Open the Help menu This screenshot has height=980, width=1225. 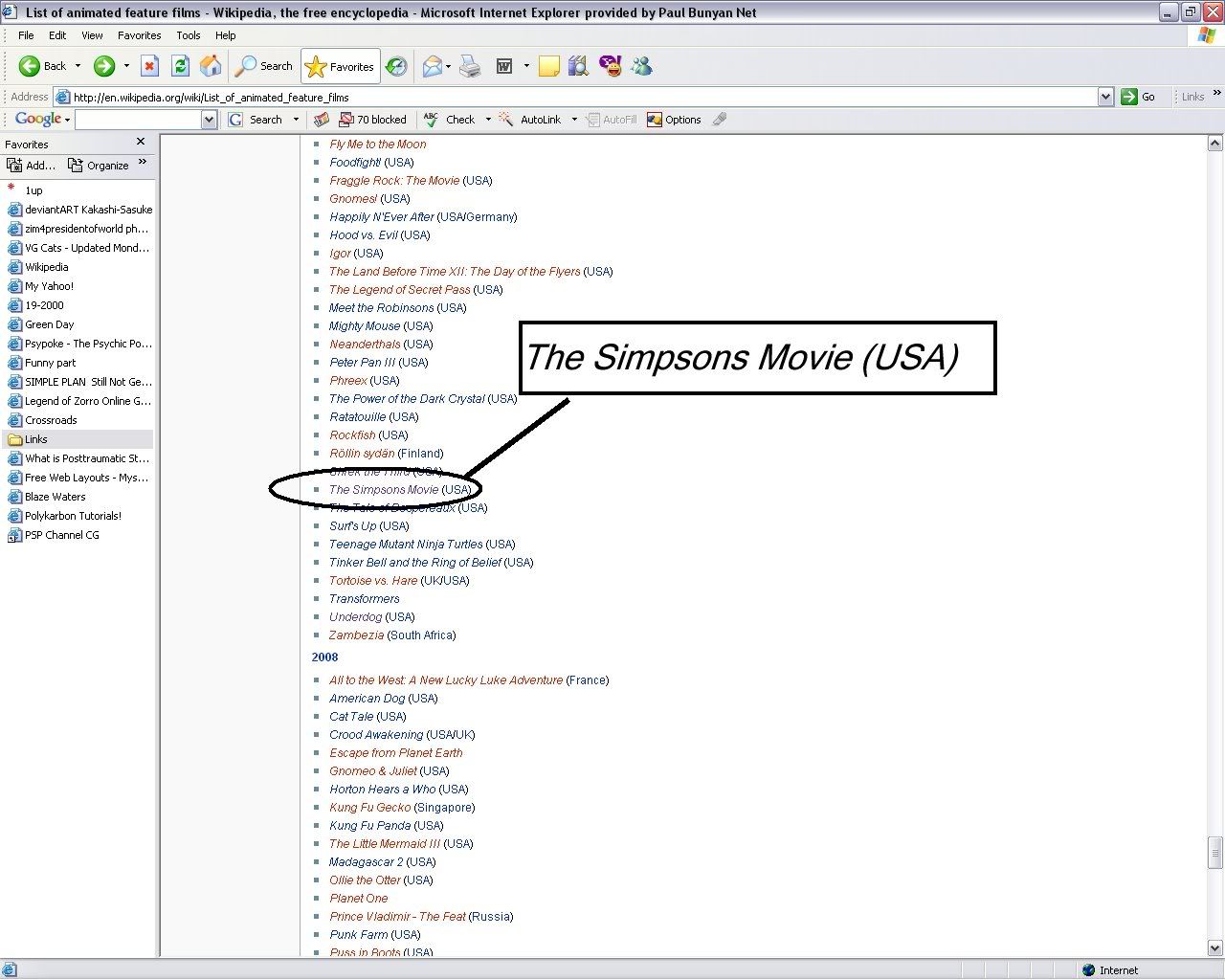pos(226,35)
